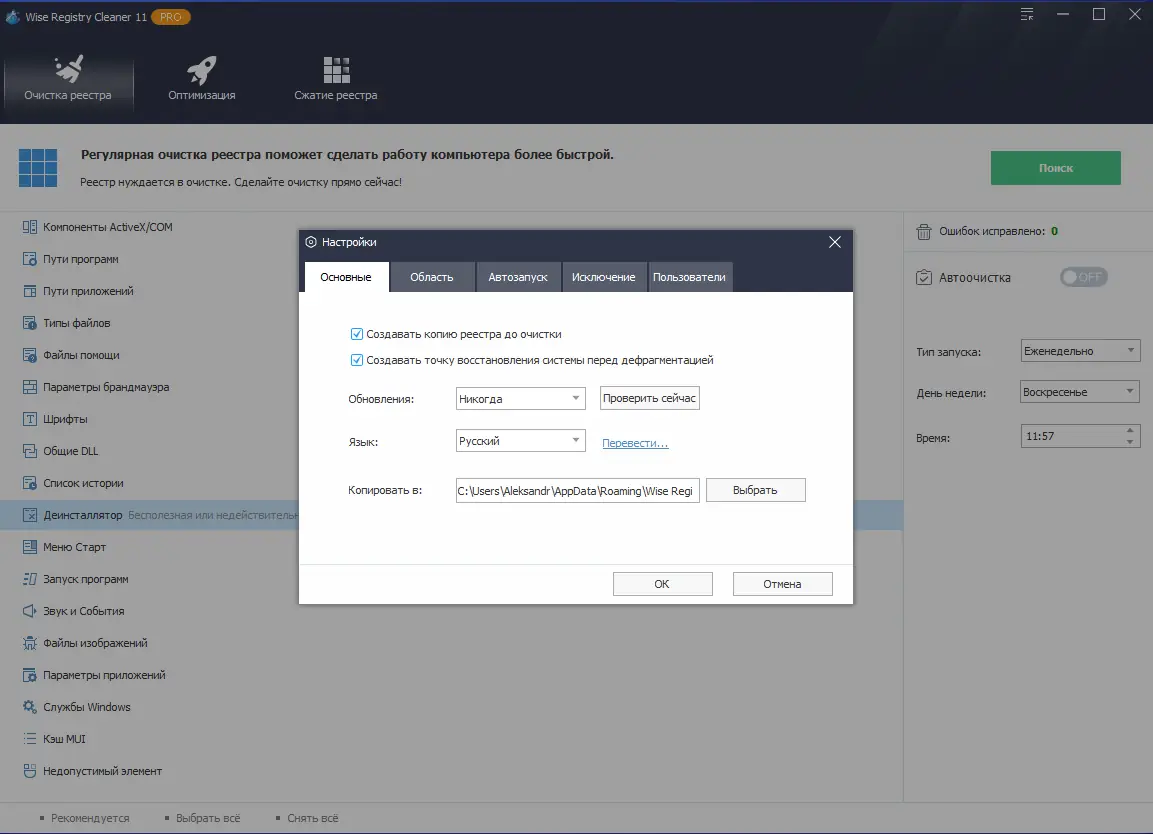This screenshot has width=1153, height=834.
Task: Open the Обновления dropdown set to Никогда
Action: pyautogui.click(x=521, y=399)
